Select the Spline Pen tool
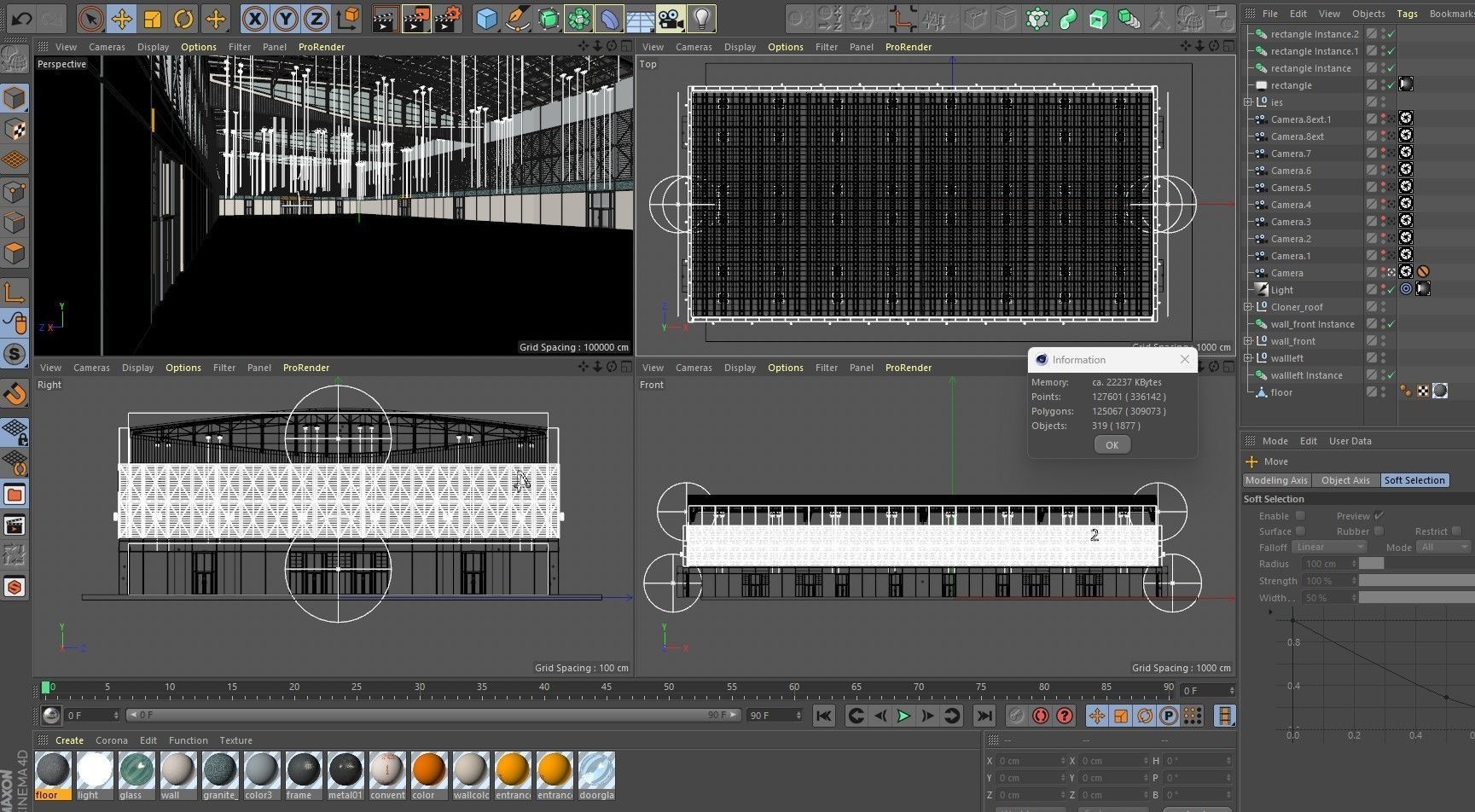The image size is (1475, 812). [518, 18]
